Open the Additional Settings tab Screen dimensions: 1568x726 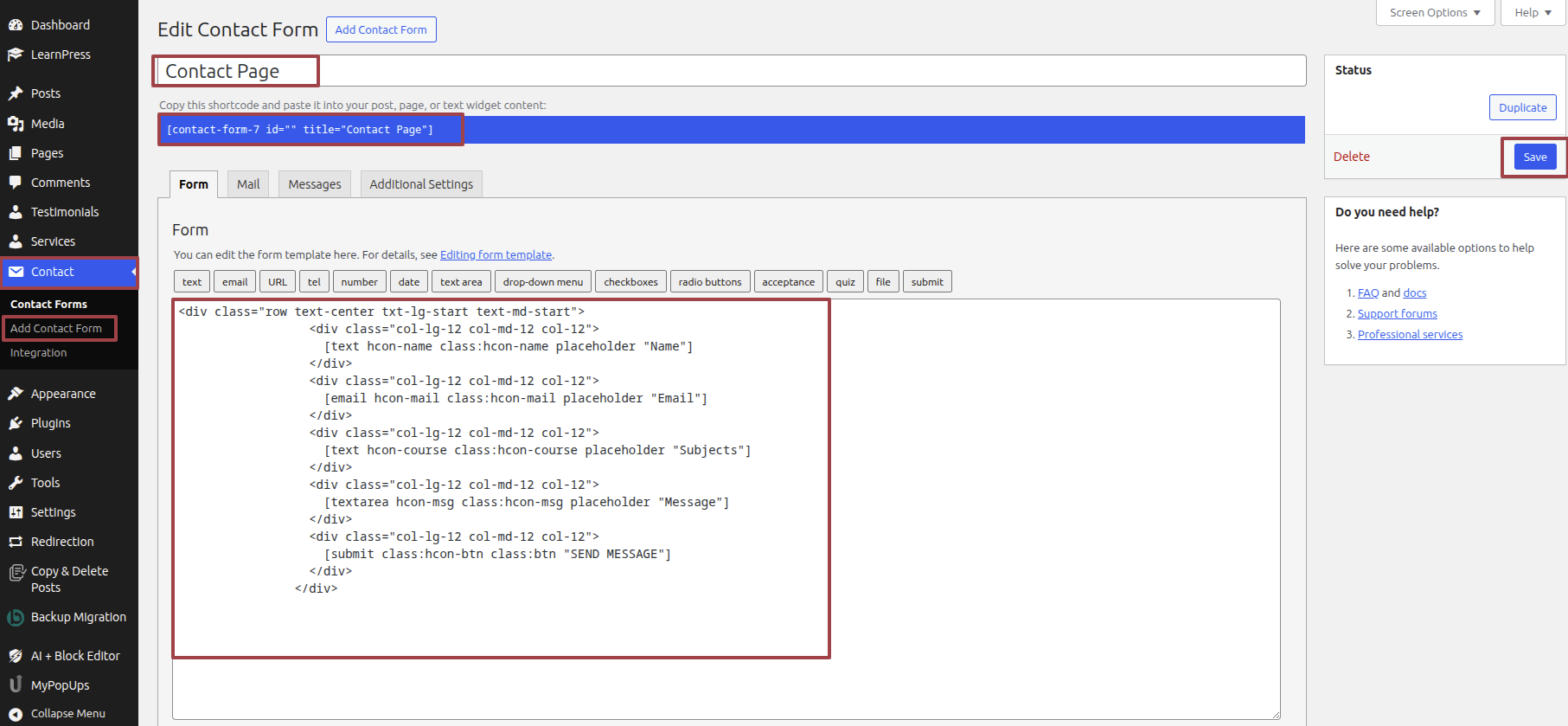pyautogui.click(x=421, y=184)
